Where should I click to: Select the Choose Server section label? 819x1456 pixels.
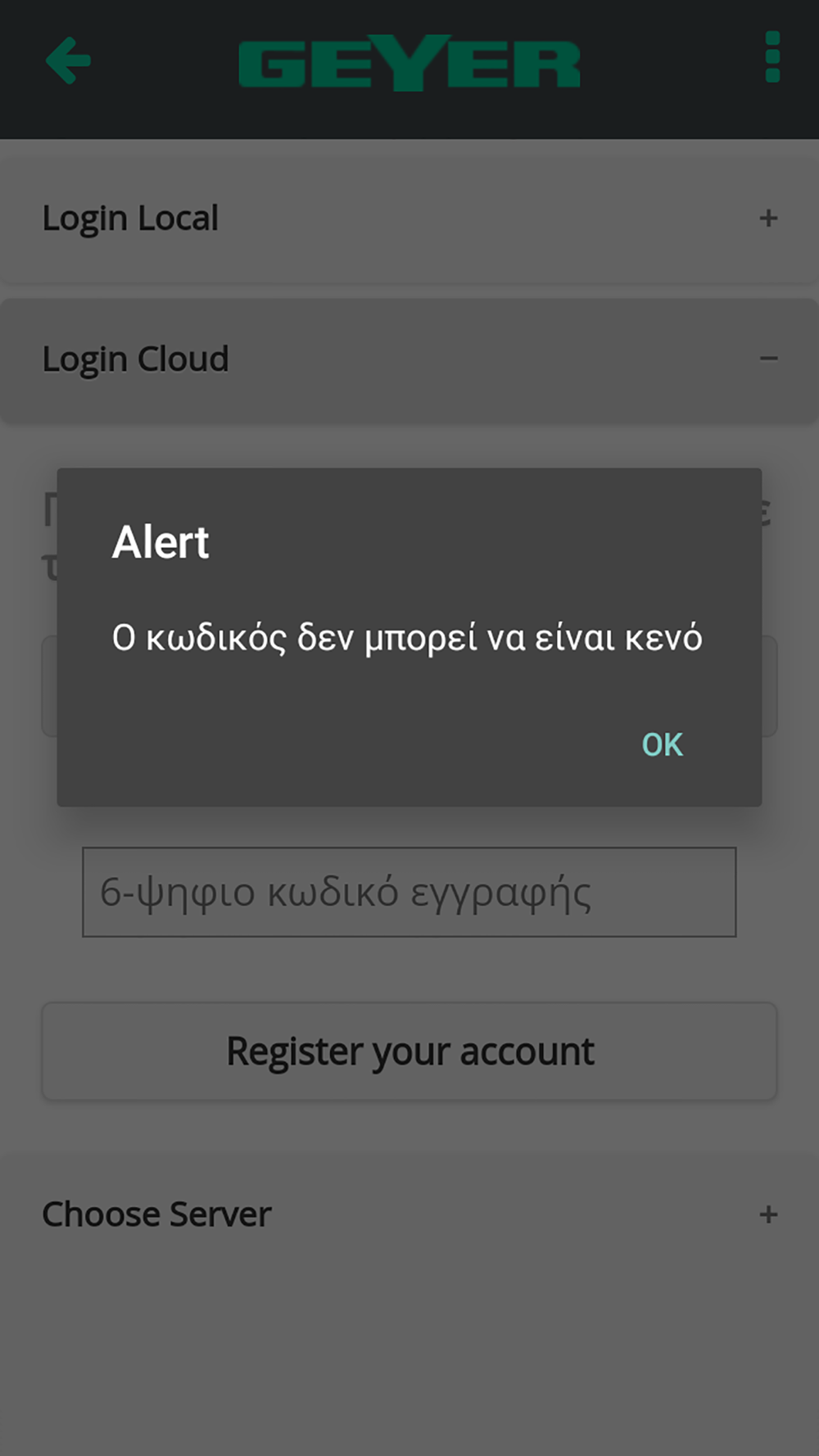(x=156, y=1214)
